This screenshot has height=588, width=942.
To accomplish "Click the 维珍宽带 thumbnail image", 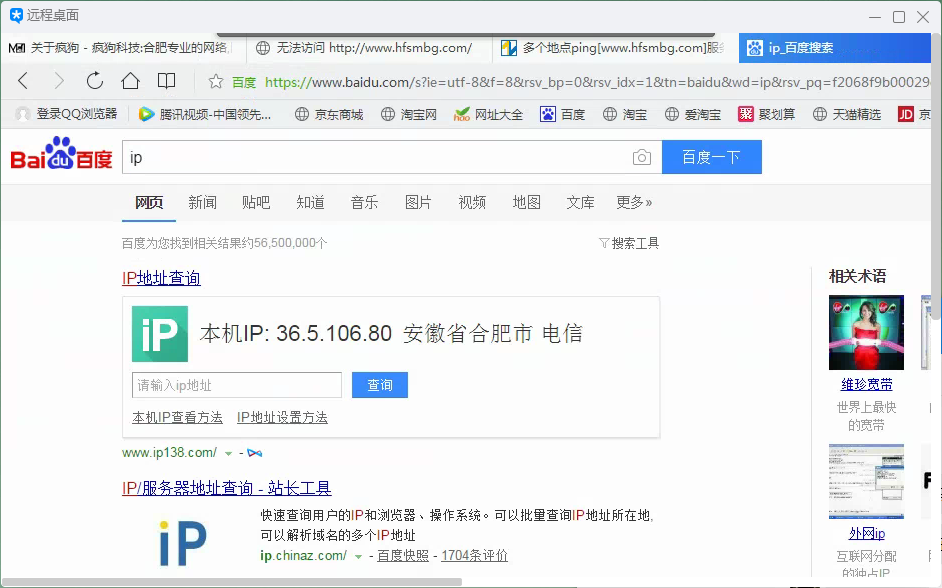I will pos(866,332).
